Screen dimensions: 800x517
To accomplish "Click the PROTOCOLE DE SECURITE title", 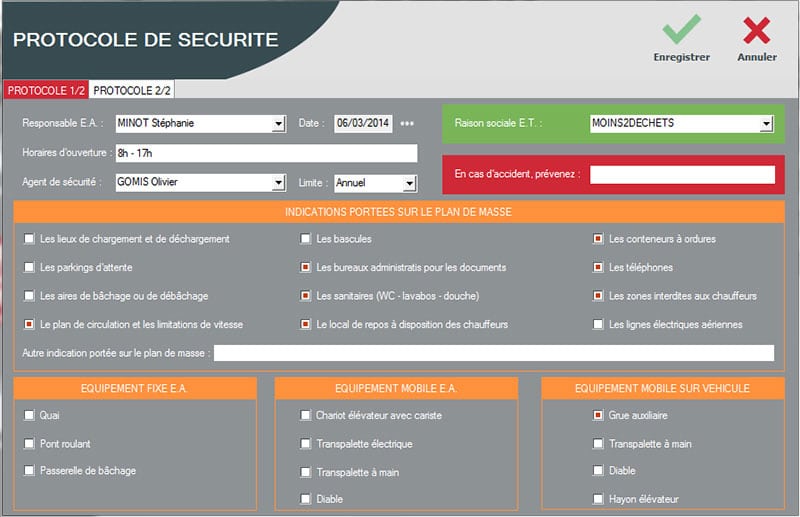I will pyautogui.click(x=146, y=40).
